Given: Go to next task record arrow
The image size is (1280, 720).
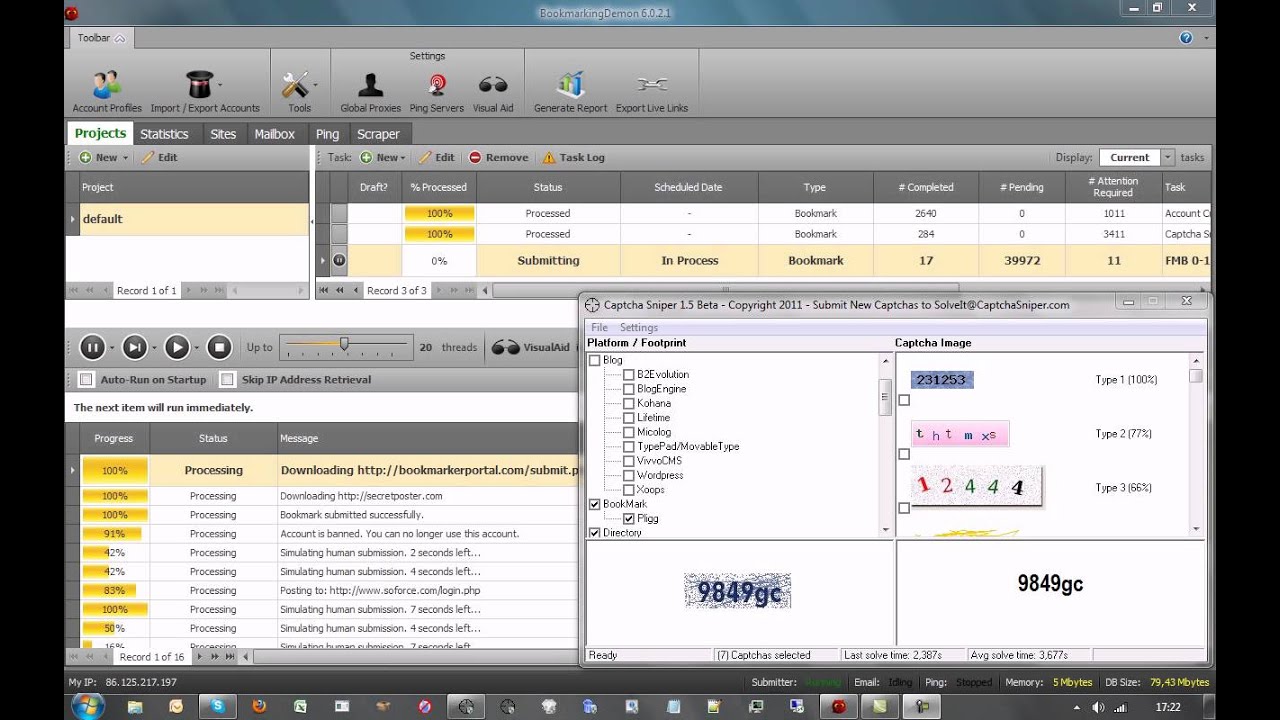Looking at the screenshot, I should click(x=436, y=291).
